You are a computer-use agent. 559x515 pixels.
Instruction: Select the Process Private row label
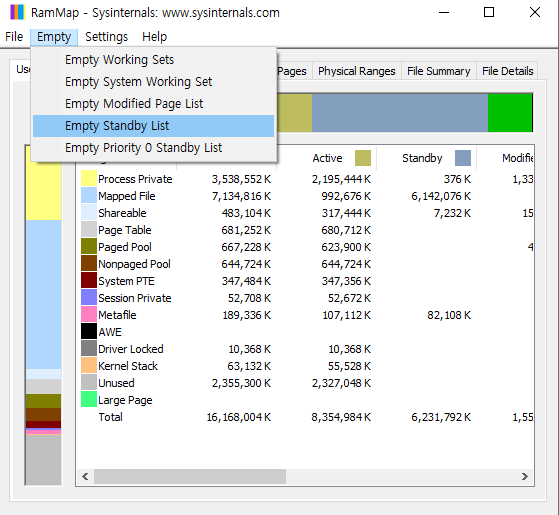(x=135, y=179)
